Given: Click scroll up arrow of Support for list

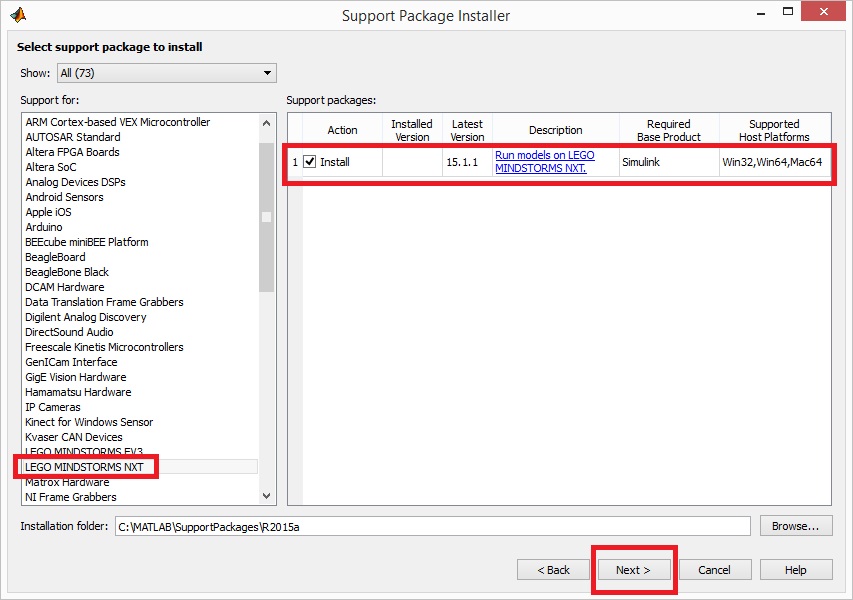Looking at the screenshot, I should 267,123.
